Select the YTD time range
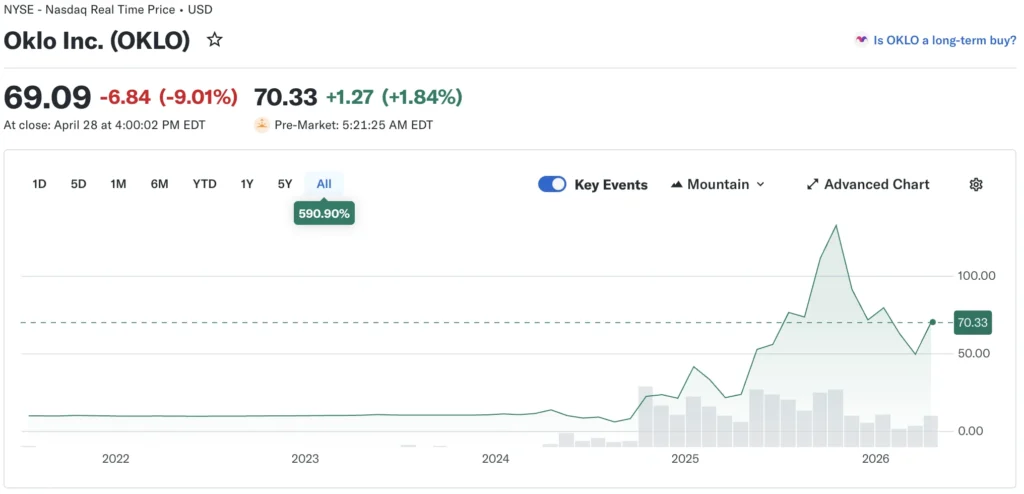The width and height of the screenshot is (1024, 494). click(x=204, y=184)
